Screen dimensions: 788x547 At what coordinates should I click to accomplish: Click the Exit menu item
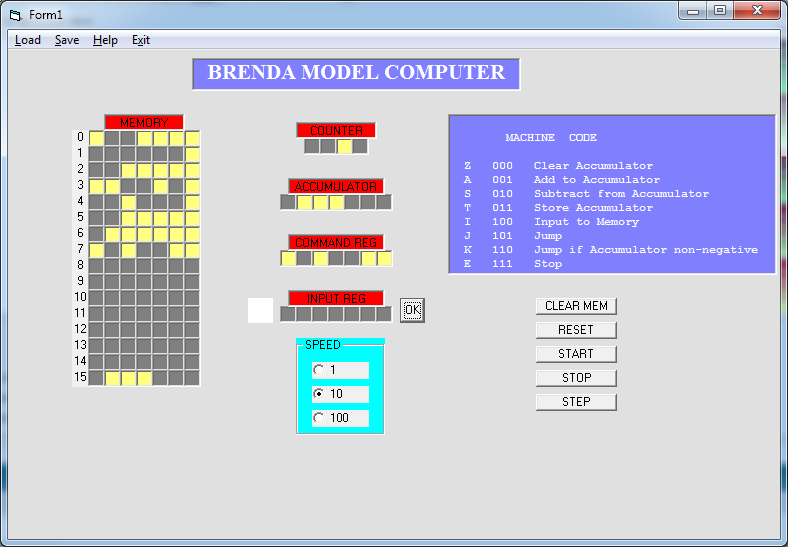141,40
